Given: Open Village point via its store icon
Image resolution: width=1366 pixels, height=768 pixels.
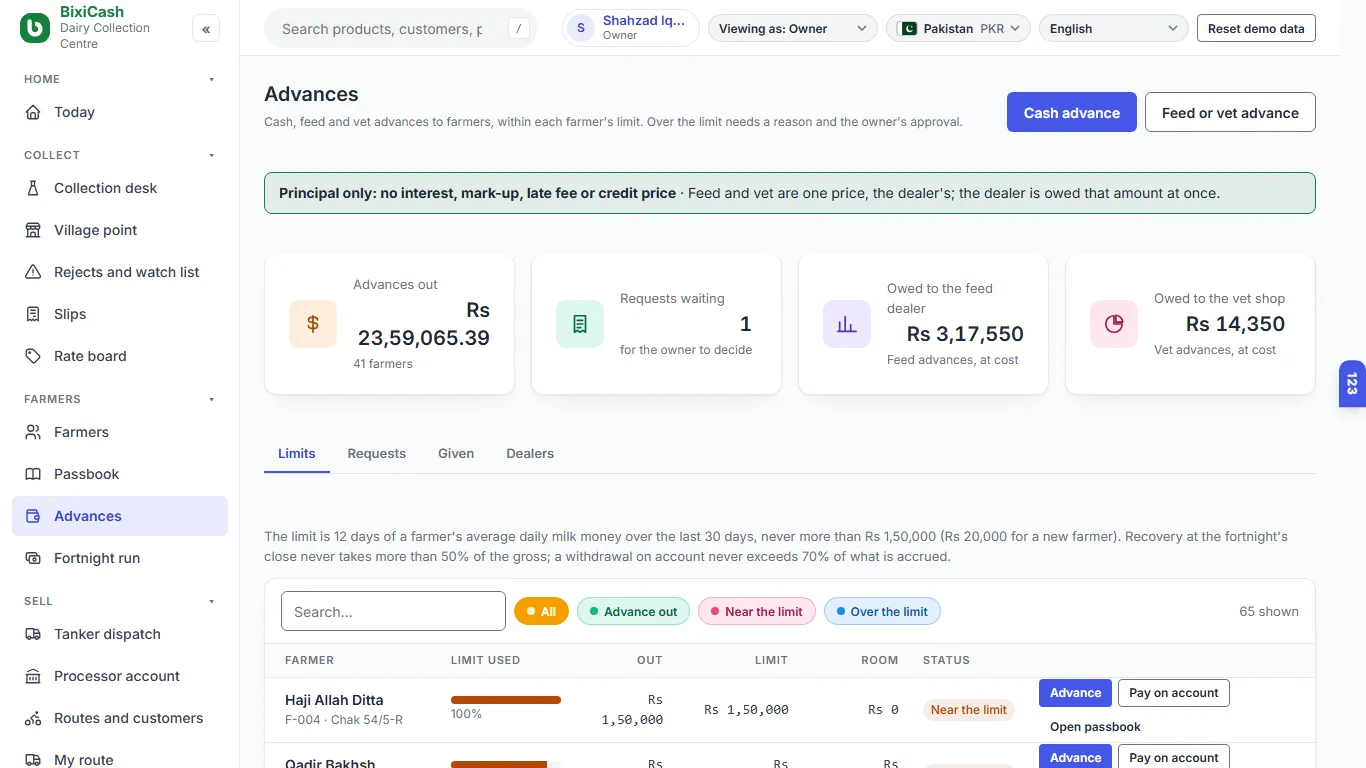Looking at the screenshot, I should pos(33,230).
